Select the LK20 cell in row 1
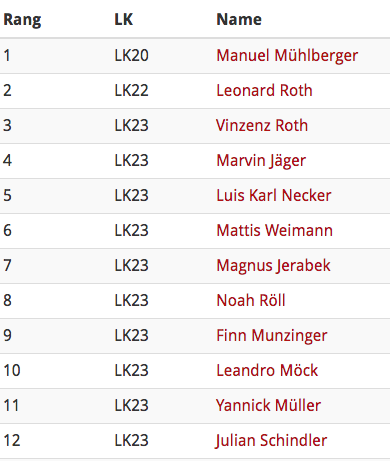Screen dimensions: 390x461 pyautogui.click(x=131, y=55)
